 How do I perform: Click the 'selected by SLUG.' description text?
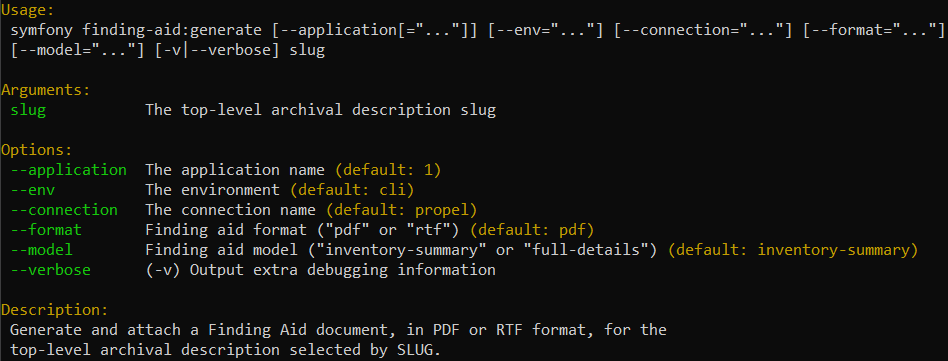point(365,350)
